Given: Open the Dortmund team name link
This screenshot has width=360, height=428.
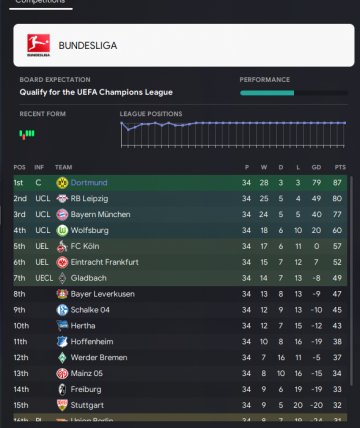Looking at the screenshot, I should pos(89,183).
